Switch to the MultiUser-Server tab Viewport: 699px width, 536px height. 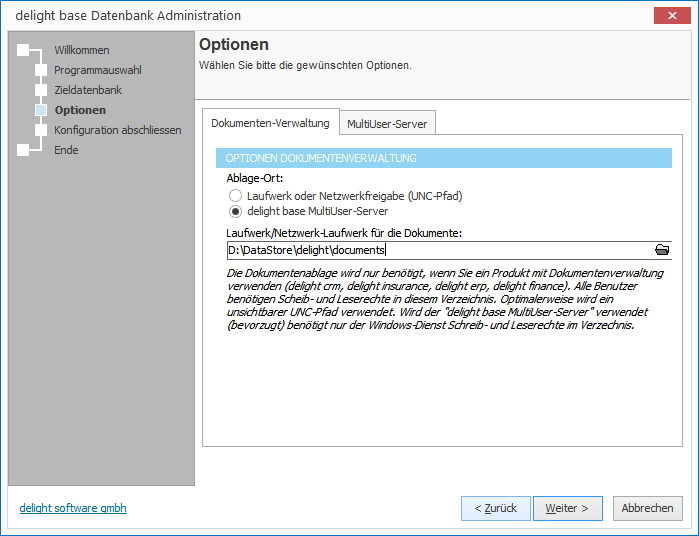(x=387, y=124)
